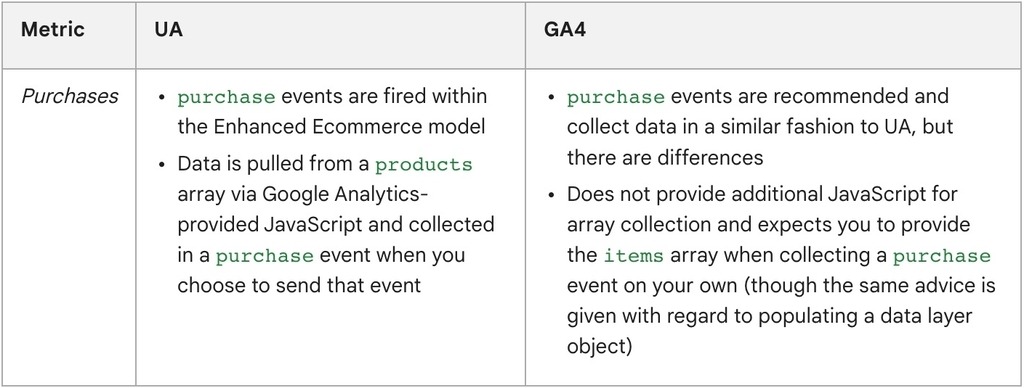This screenshot has width=1024, height=388.
Task: Click the products code term in UA column
Action: 423,165
